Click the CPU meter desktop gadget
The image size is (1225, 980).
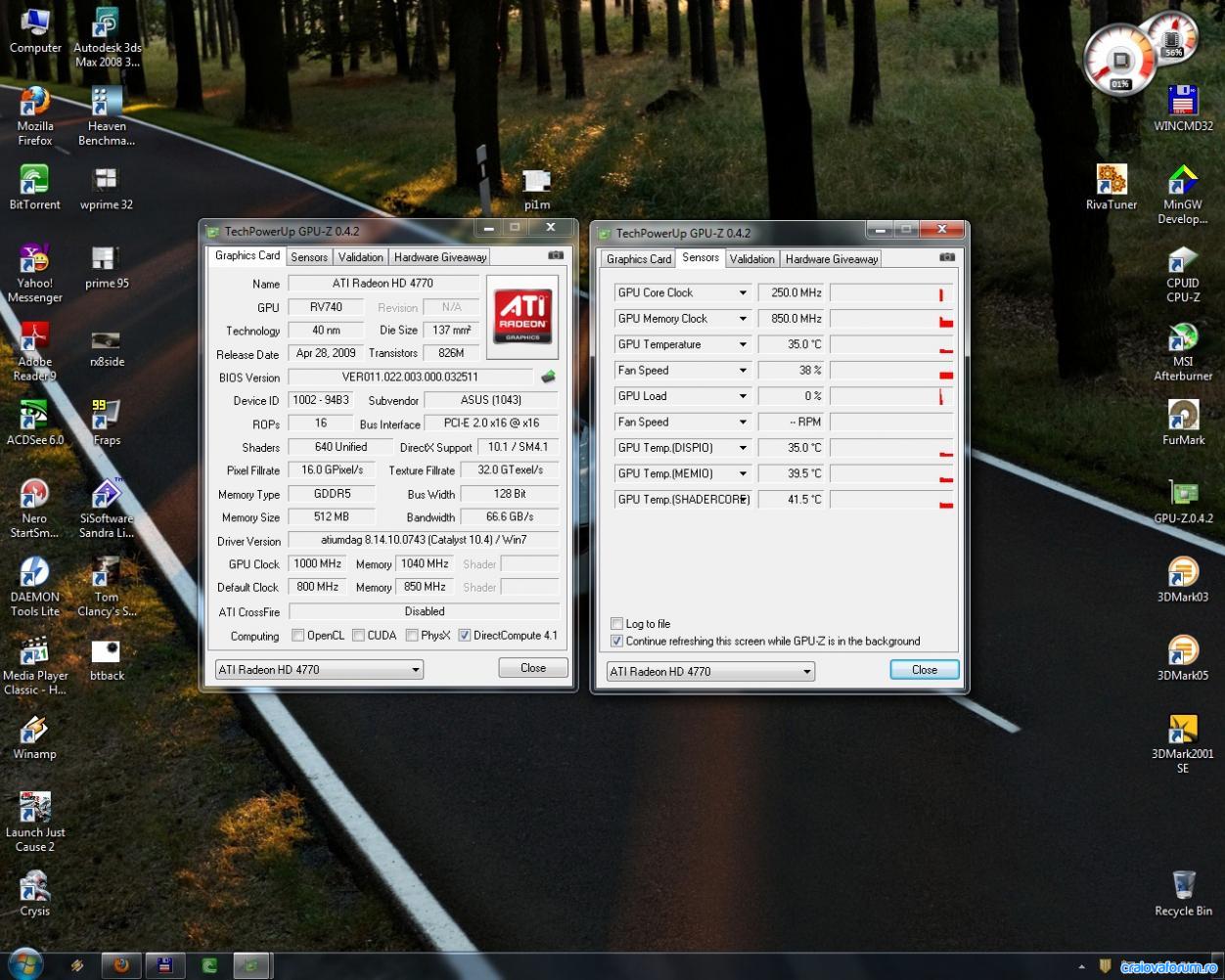(x=1120, y=61)
